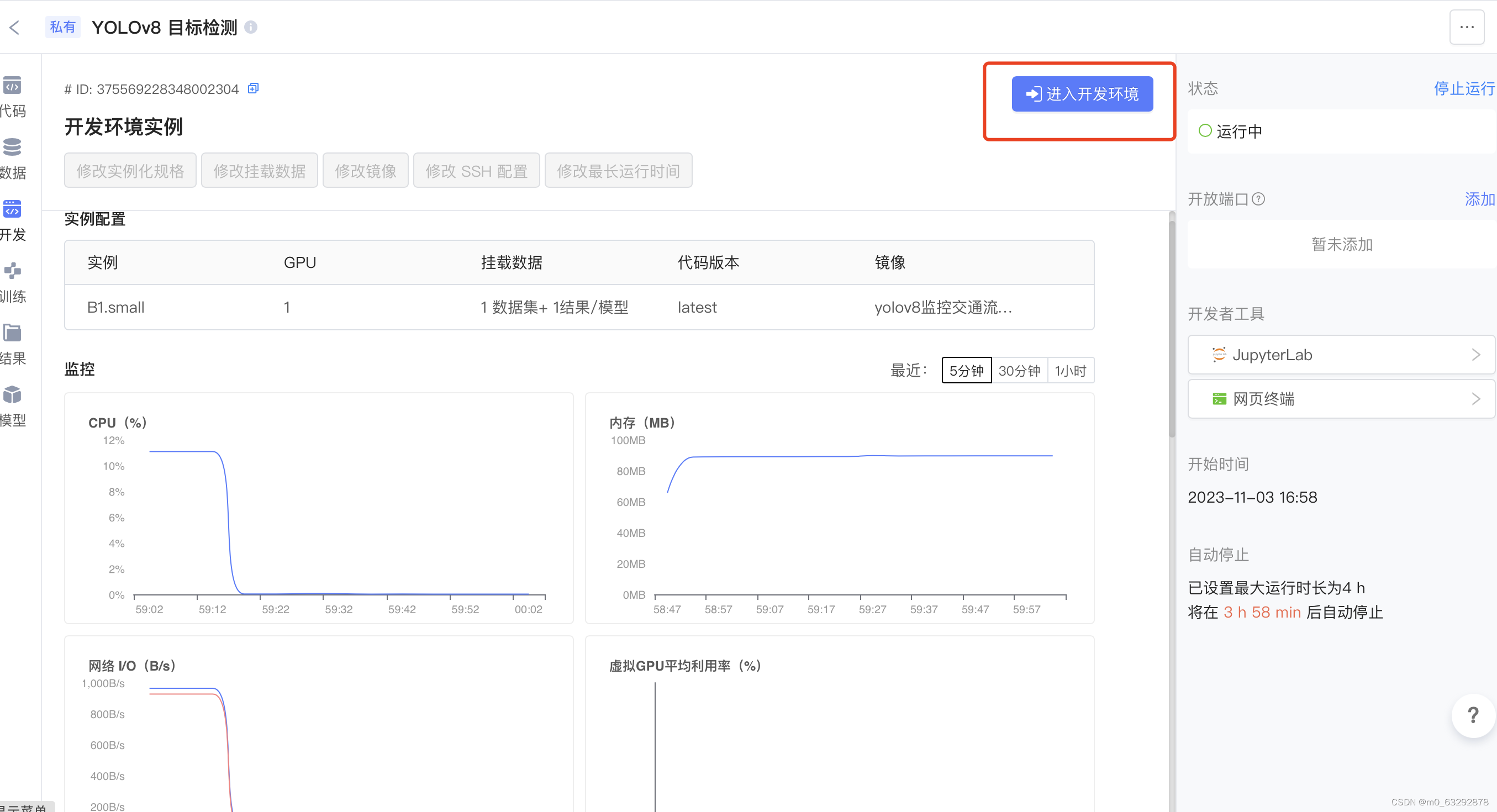Screen dimensions: 1497x812
Task: Click the 进入开发环境 button
Action: click(x=1082, y=94)
